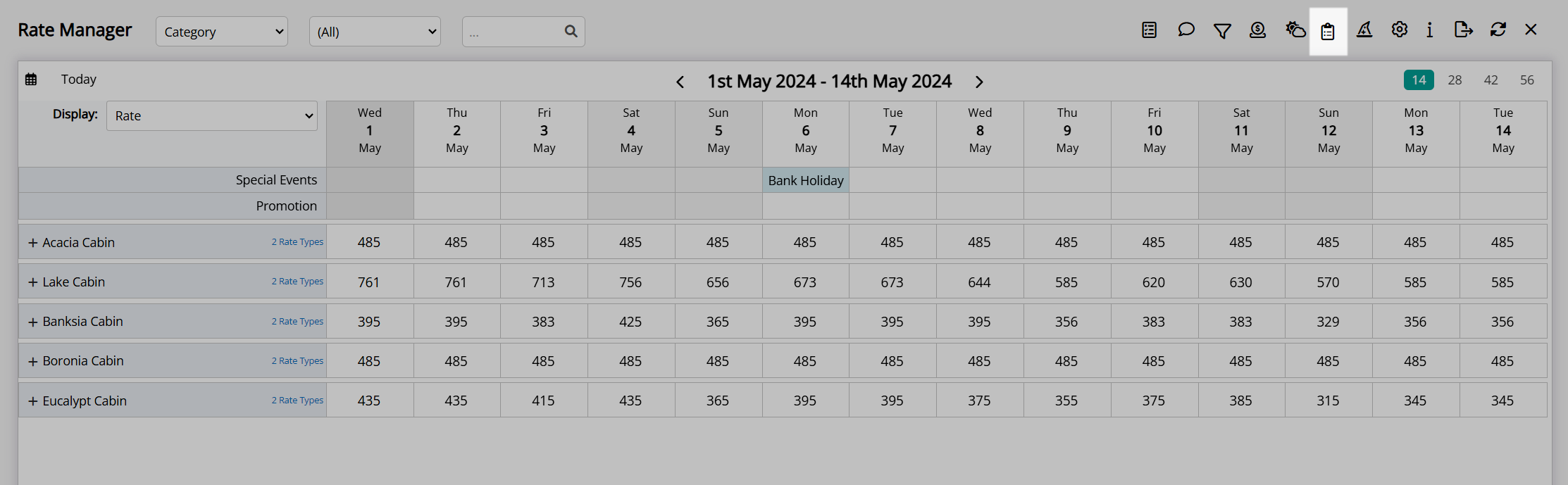Viewport: 1568px width, 485px height.
Task: Expand the Eucalypt Cabin row
Action: 32,401
